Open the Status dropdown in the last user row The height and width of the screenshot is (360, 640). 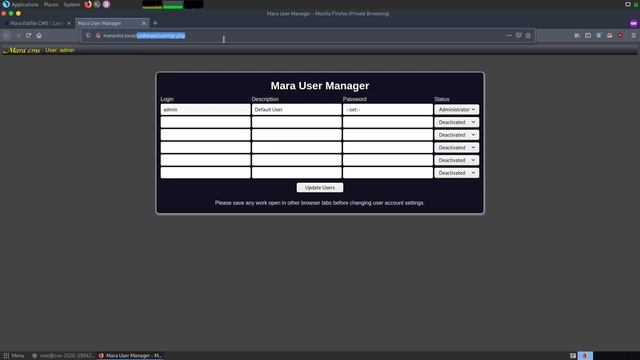coord(456,173)
